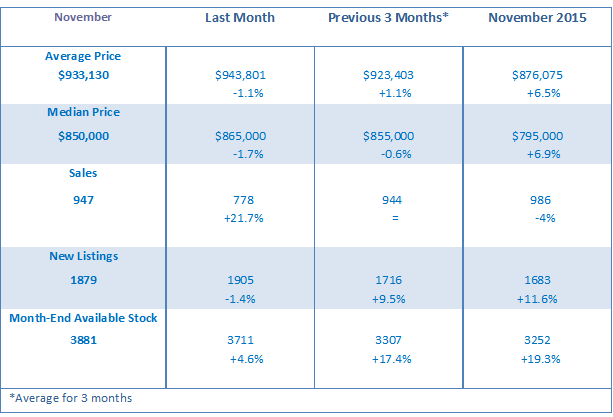Select the +21.7% sales change value

pos(240,217)
